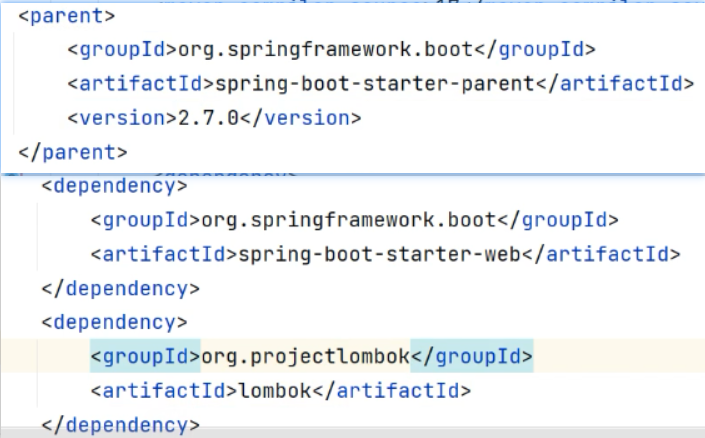Select the version value 2.7.0
Image resolution: width=705 pixels, height=438 pixels.
tap(208, 118)
